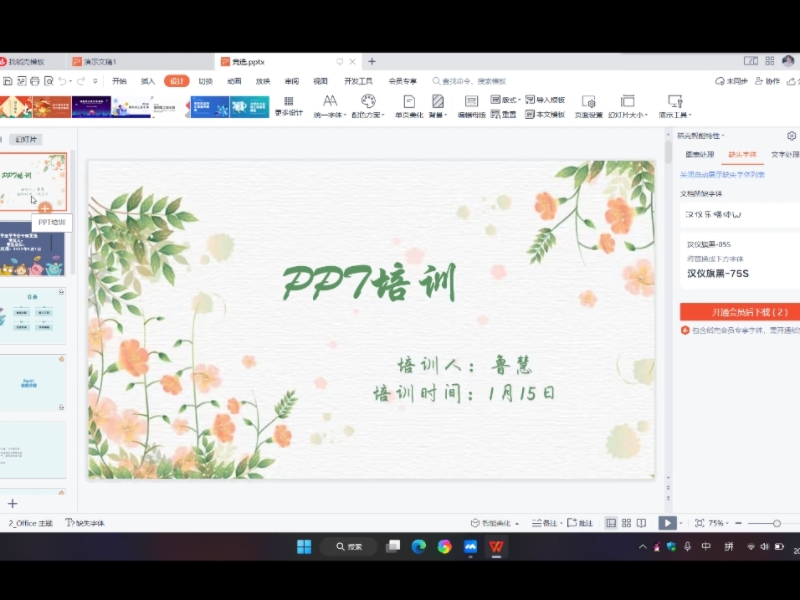Image resolution: width=800 pixels, height=600 pixels.
Task: Switch to the 文字处理 panel tab
Action: [x=784, y=155]
